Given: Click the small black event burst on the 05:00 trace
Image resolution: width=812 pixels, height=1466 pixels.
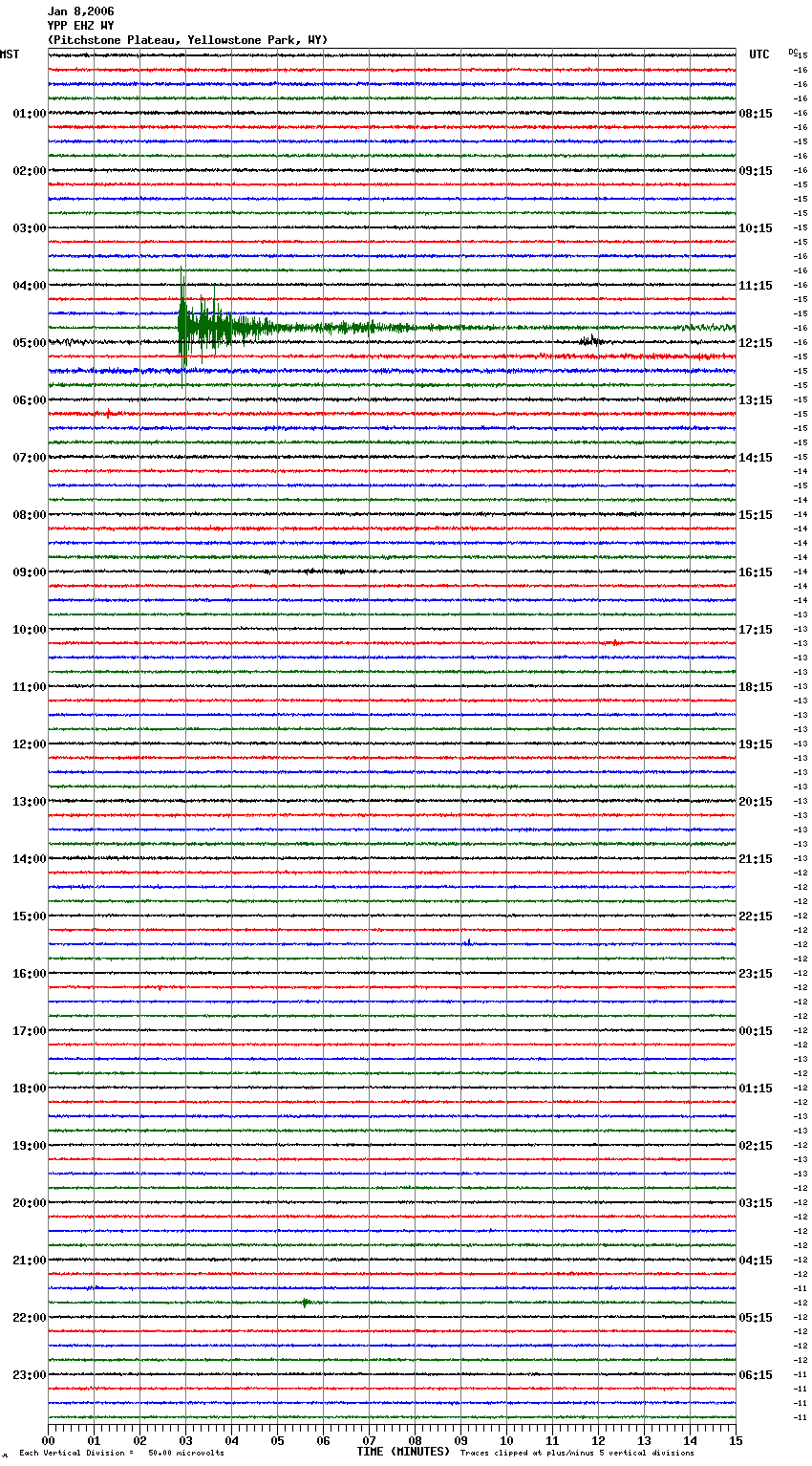Looking at the screenshot, I should pyautogui.click(x=590, y=340).
